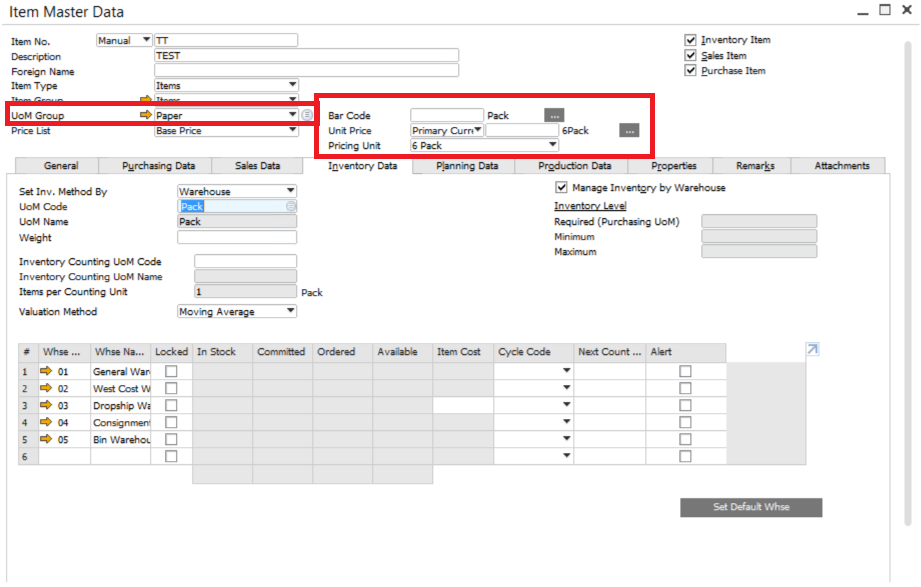Click link arrow for warehouse 03 row
The image size is (921, 587).
46,405
